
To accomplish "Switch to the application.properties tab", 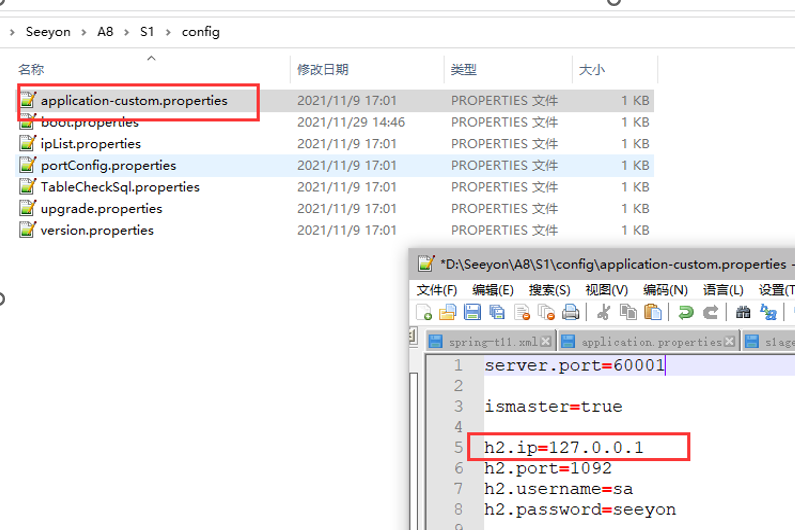I will (x=649, y=341).
